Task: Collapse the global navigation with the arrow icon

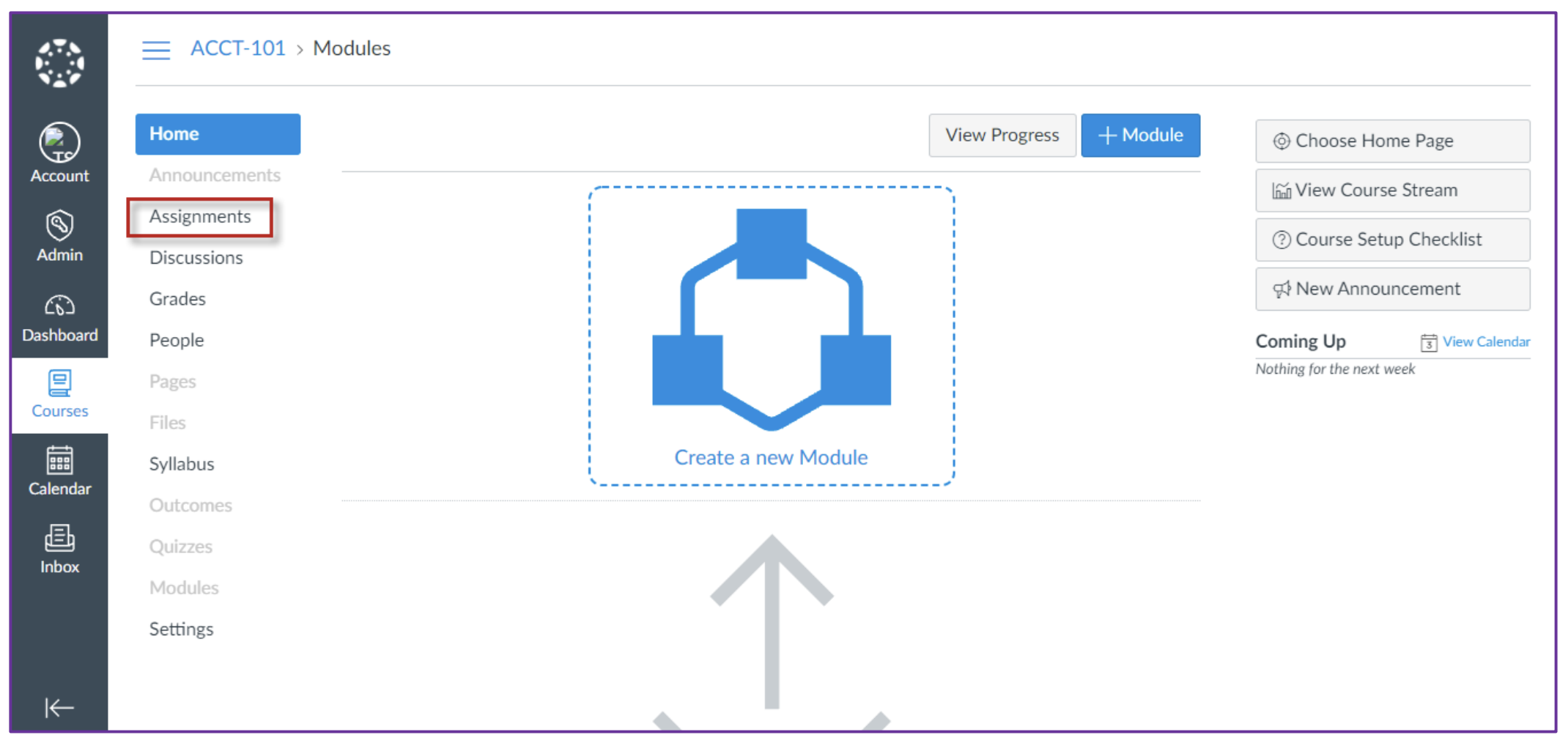Action: click(59, 708)
